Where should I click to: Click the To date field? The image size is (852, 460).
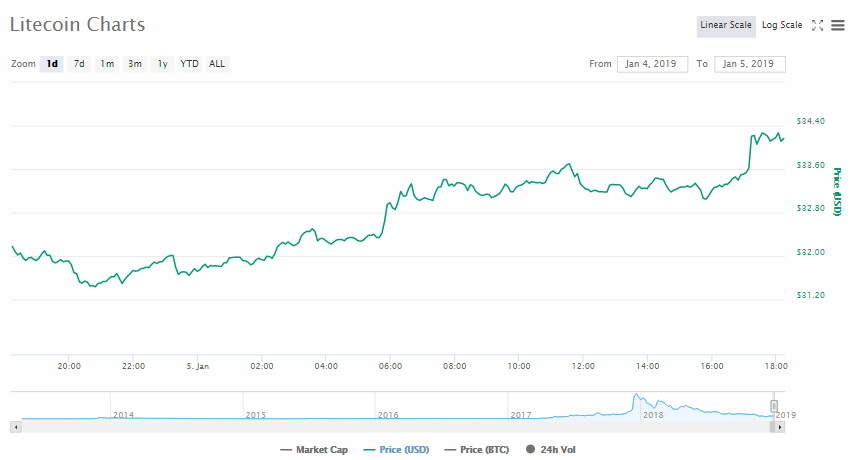tap(749, 64)
